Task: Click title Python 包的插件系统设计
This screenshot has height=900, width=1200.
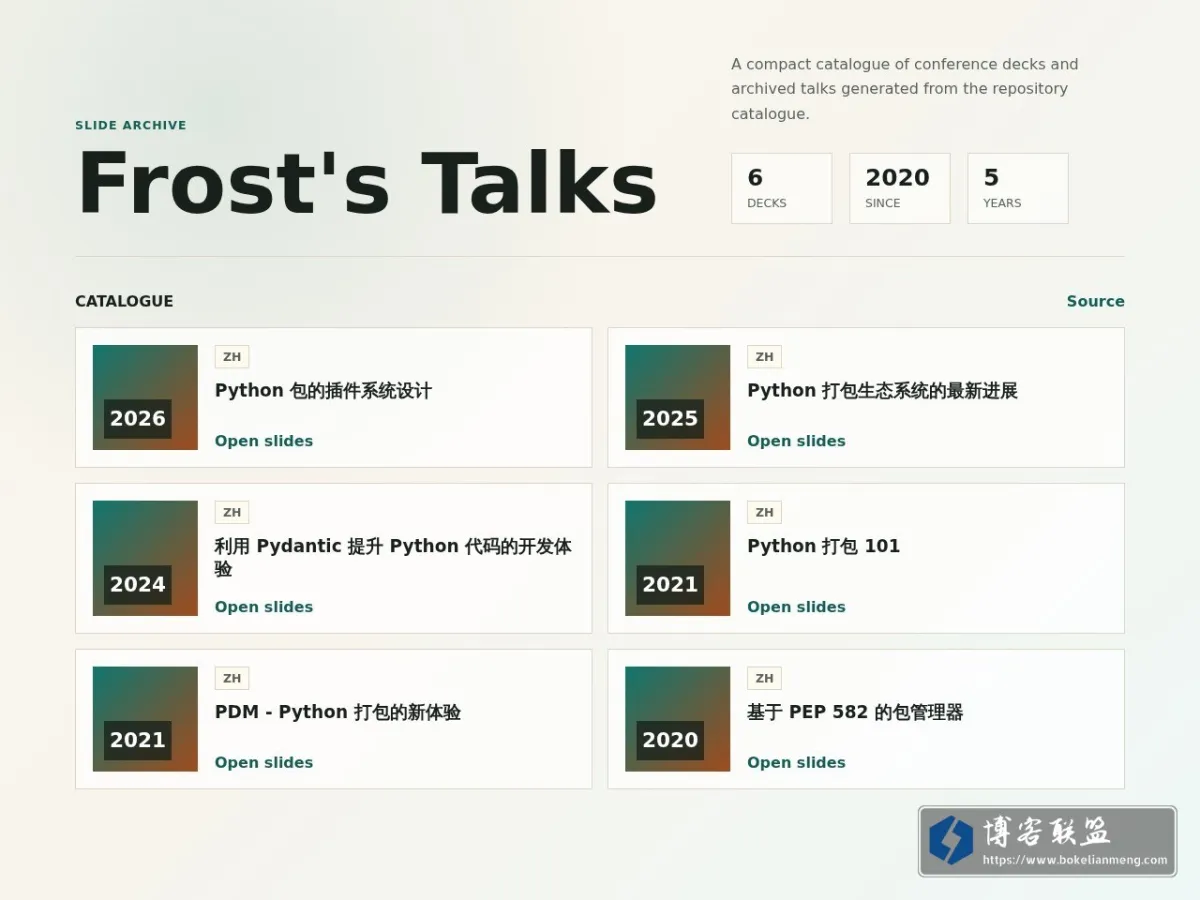Action: click(323, 391)
